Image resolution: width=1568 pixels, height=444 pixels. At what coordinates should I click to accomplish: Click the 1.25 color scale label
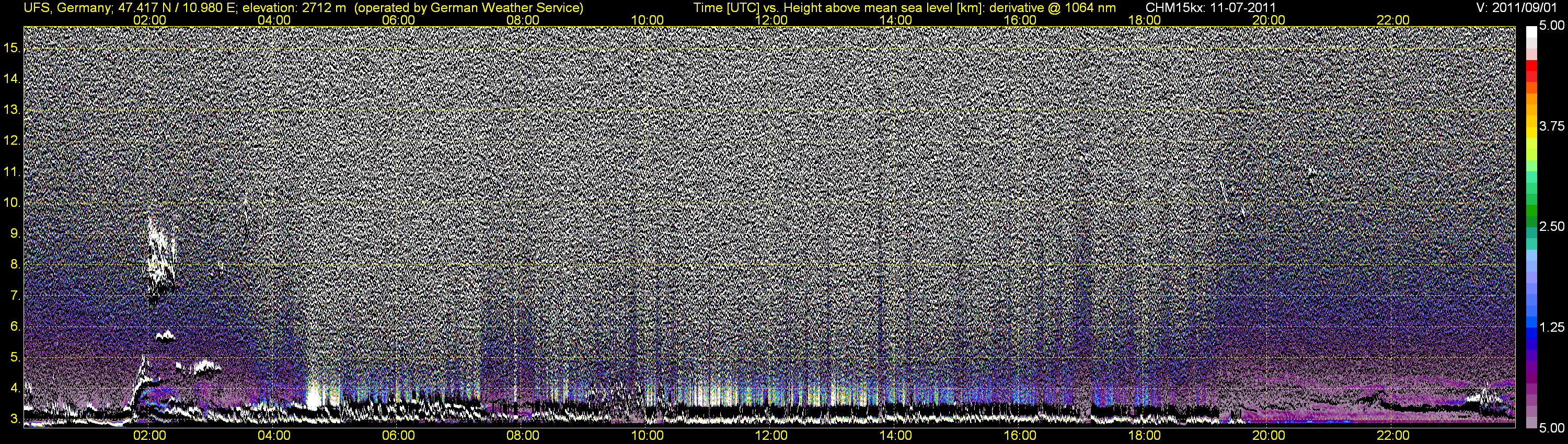click(x=1552, y=327)
